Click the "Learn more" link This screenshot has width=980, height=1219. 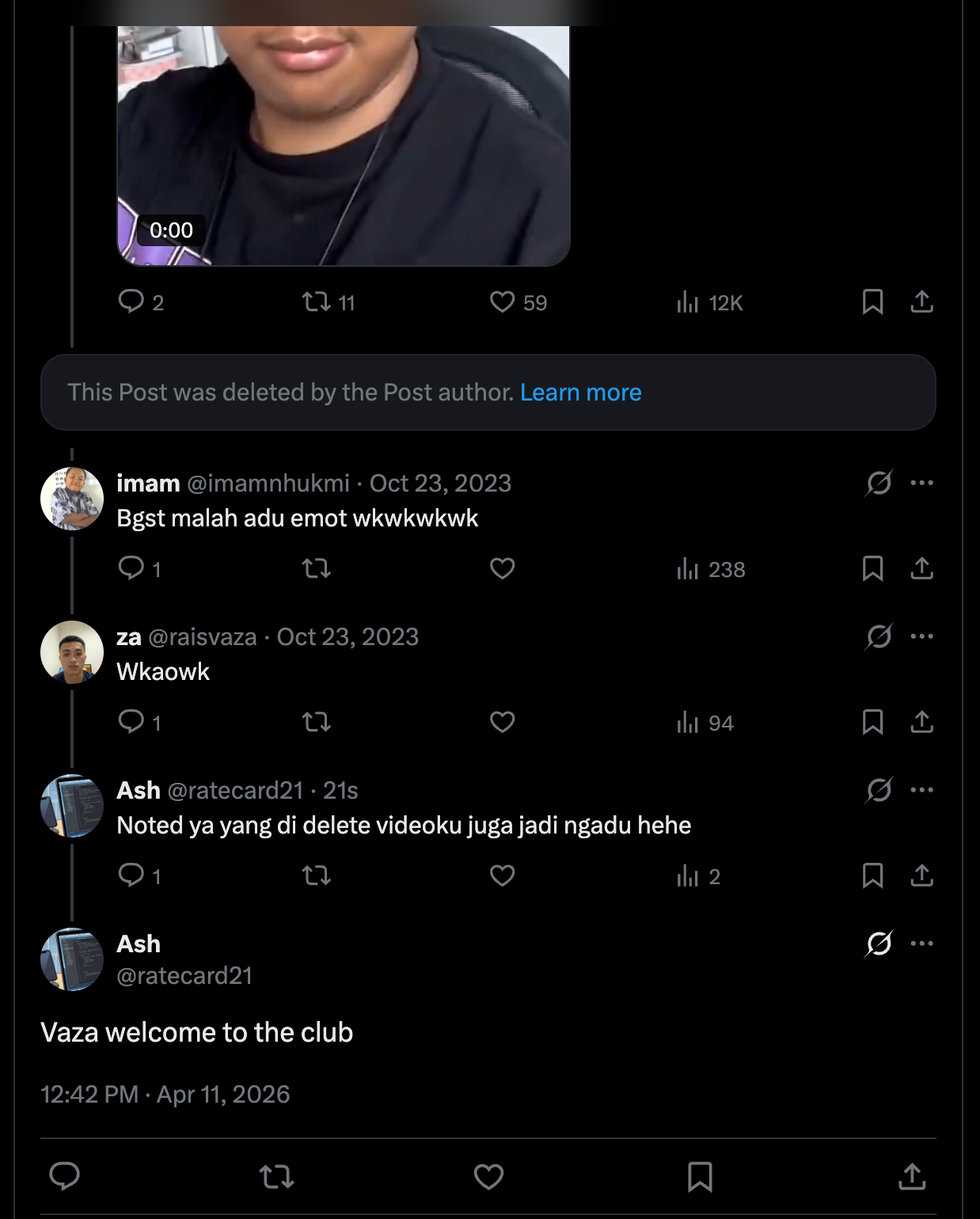coord(580,393)
